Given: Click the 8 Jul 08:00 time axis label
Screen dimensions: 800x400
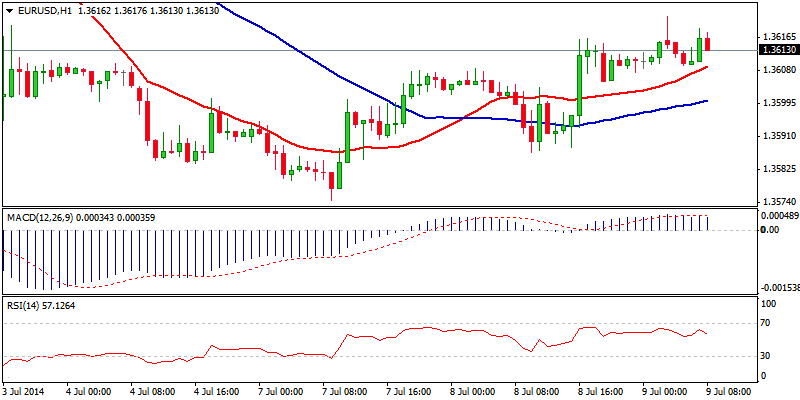Looking at the screenshot, I should [x=535, y=392].
